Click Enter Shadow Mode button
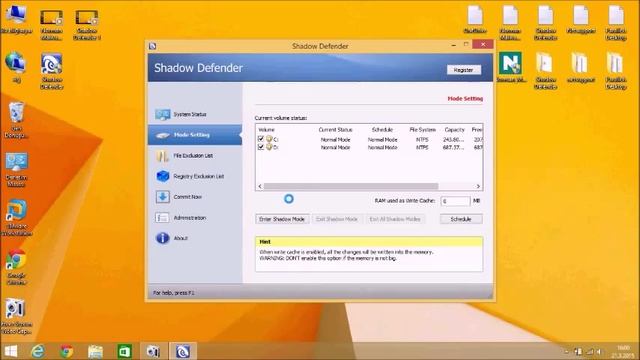Viewport: 640px width, 360px height. tap(282, 219)
